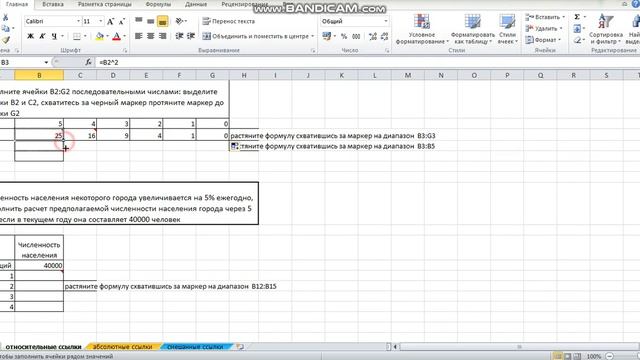The image size is (640, 360).
Task: Toggle underline Ч formatting
Action: tap(54, 36)
